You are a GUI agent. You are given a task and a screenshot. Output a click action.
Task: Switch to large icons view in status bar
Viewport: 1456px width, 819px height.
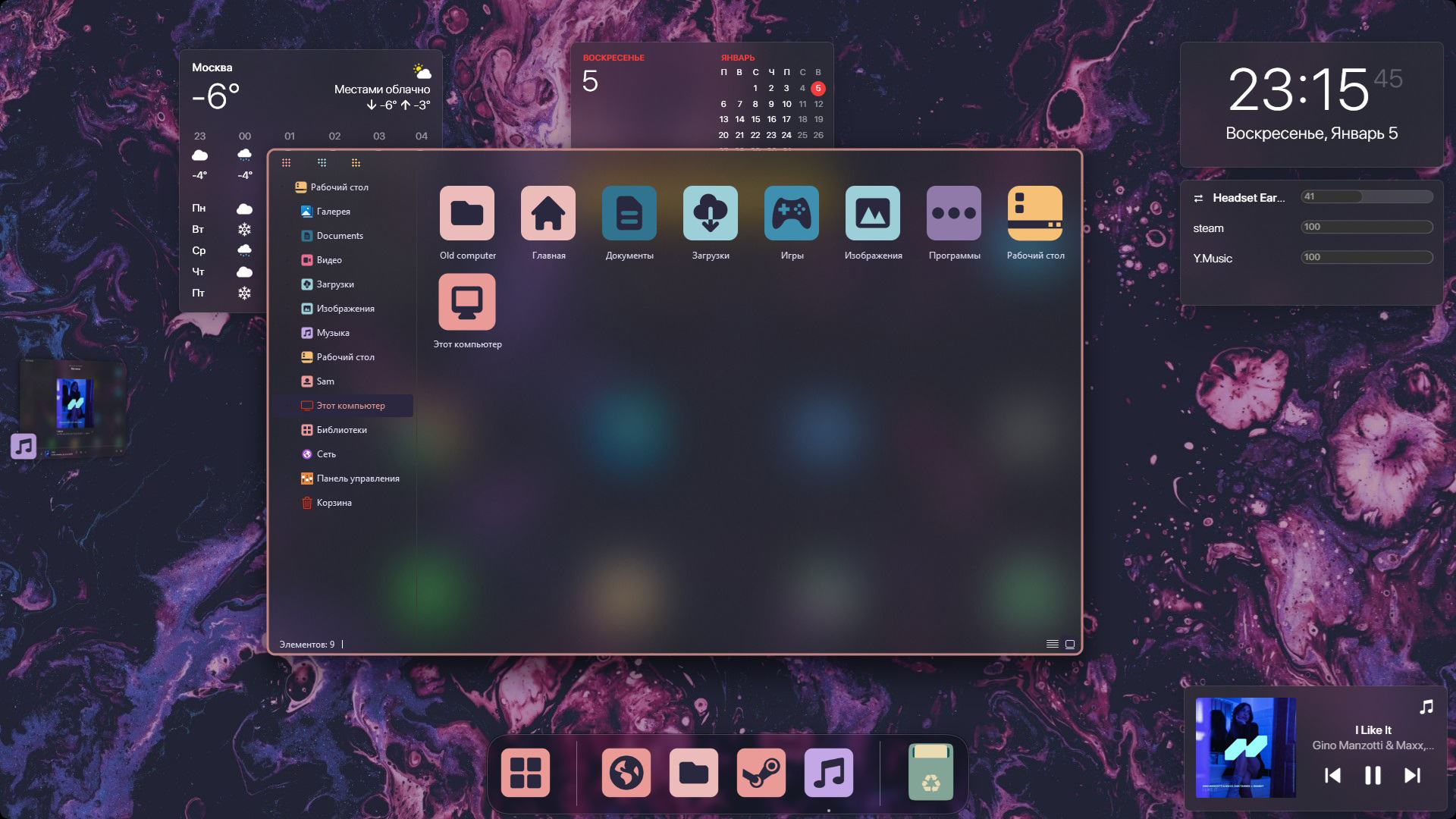click(1070, 644)
